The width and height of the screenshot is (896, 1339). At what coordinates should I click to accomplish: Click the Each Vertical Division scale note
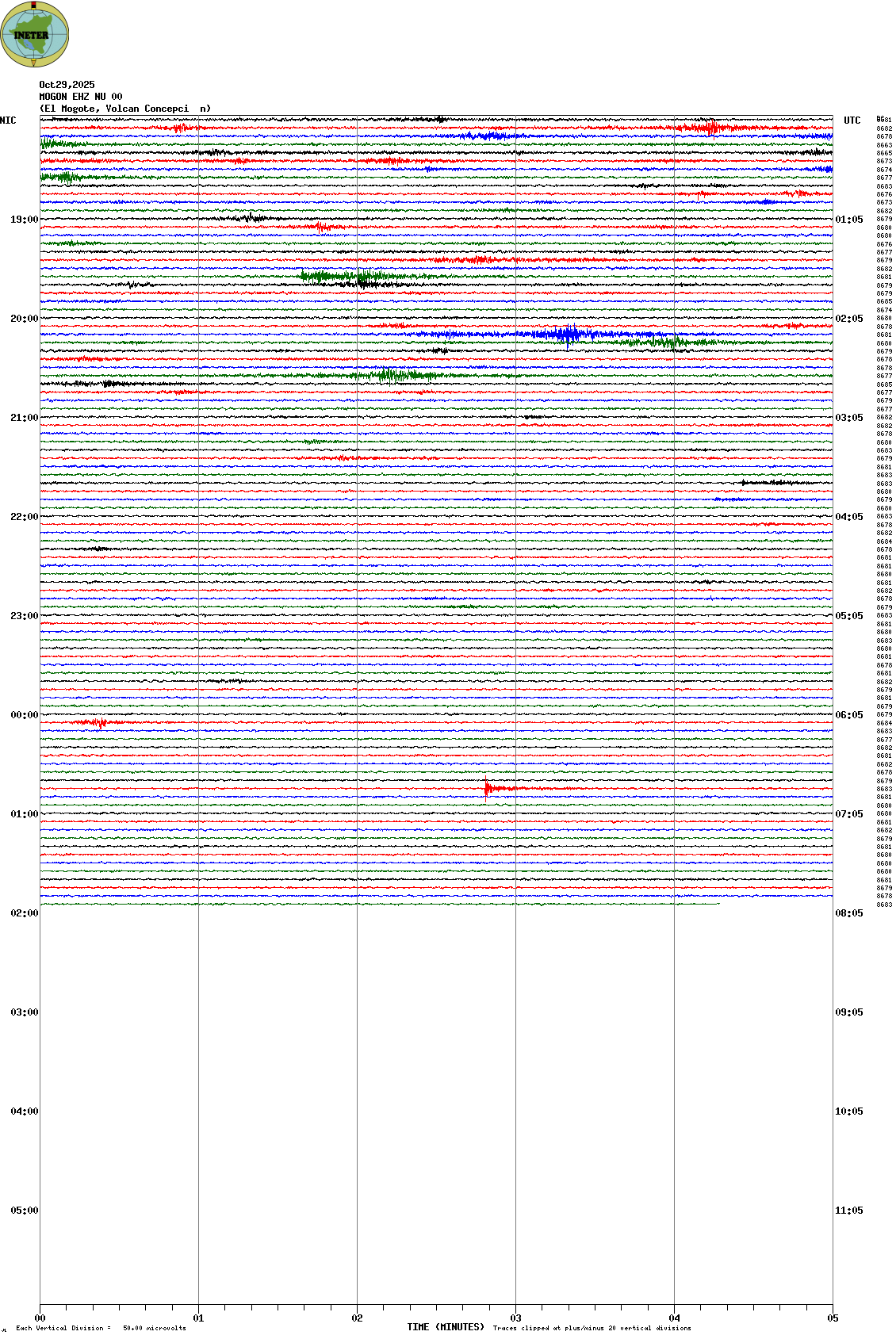click(x=101, y=1328)
